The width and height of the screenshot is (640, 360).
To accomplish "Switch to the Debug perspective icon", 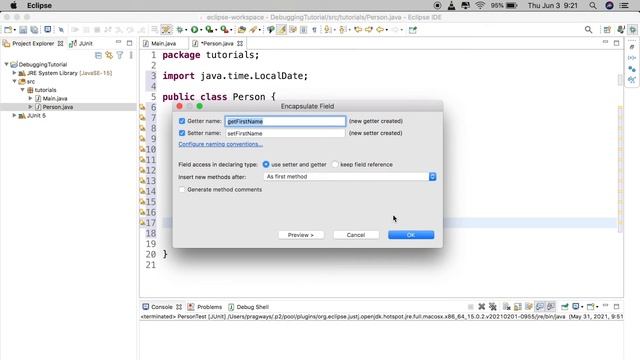I will click(632, 29).
